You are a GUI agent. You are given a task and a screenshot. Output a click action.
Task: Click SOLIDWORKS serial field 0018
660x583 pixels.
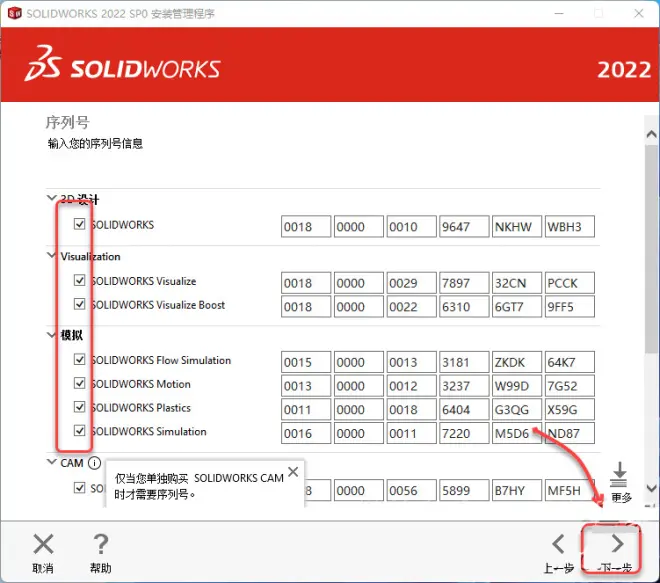tap(306, 227)
